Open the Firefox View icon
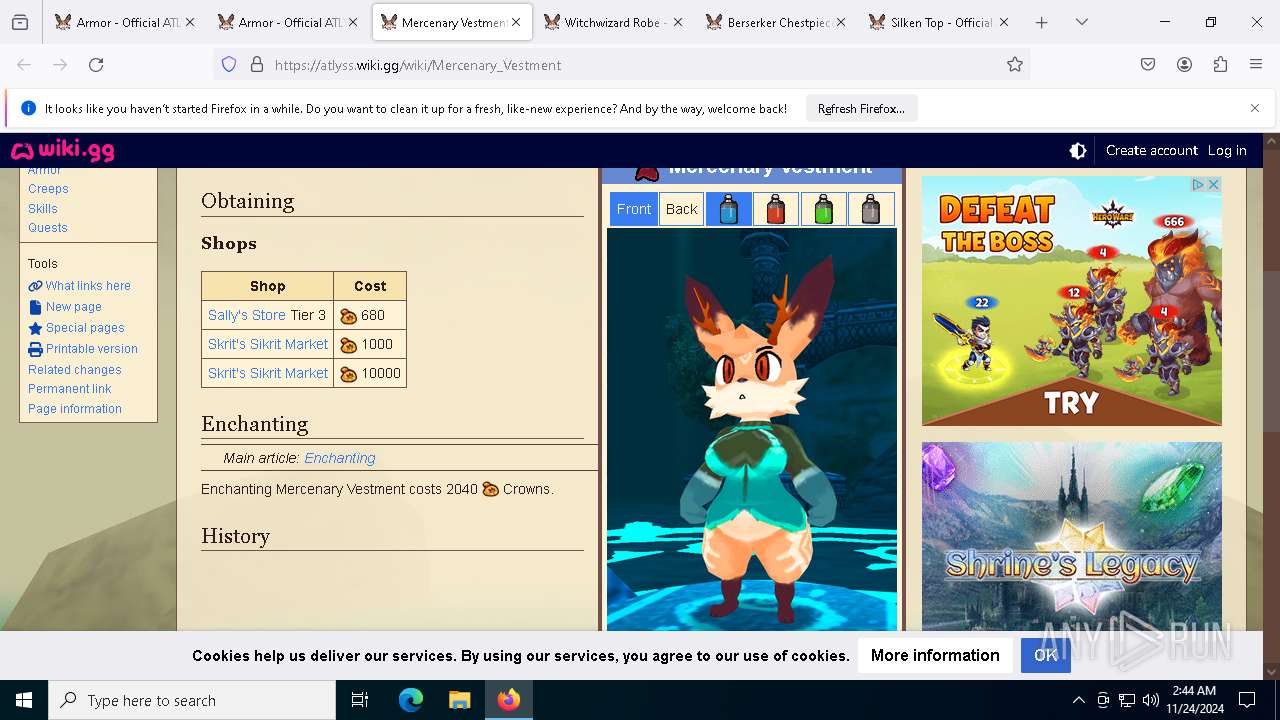This screenshot has width=1280, height=720. (x=20, y=22)
